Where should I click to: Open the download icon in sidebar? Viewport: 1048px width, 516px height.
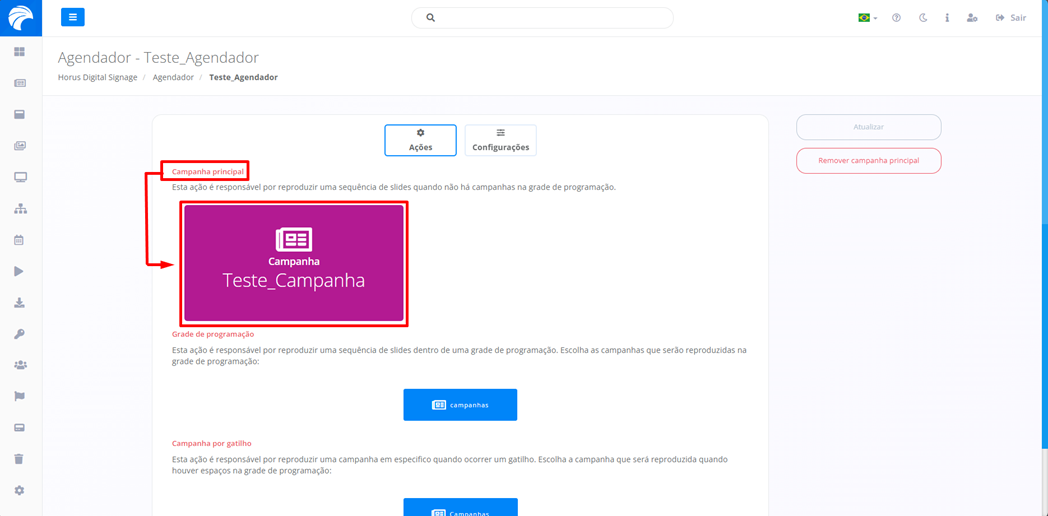(19, 303)
